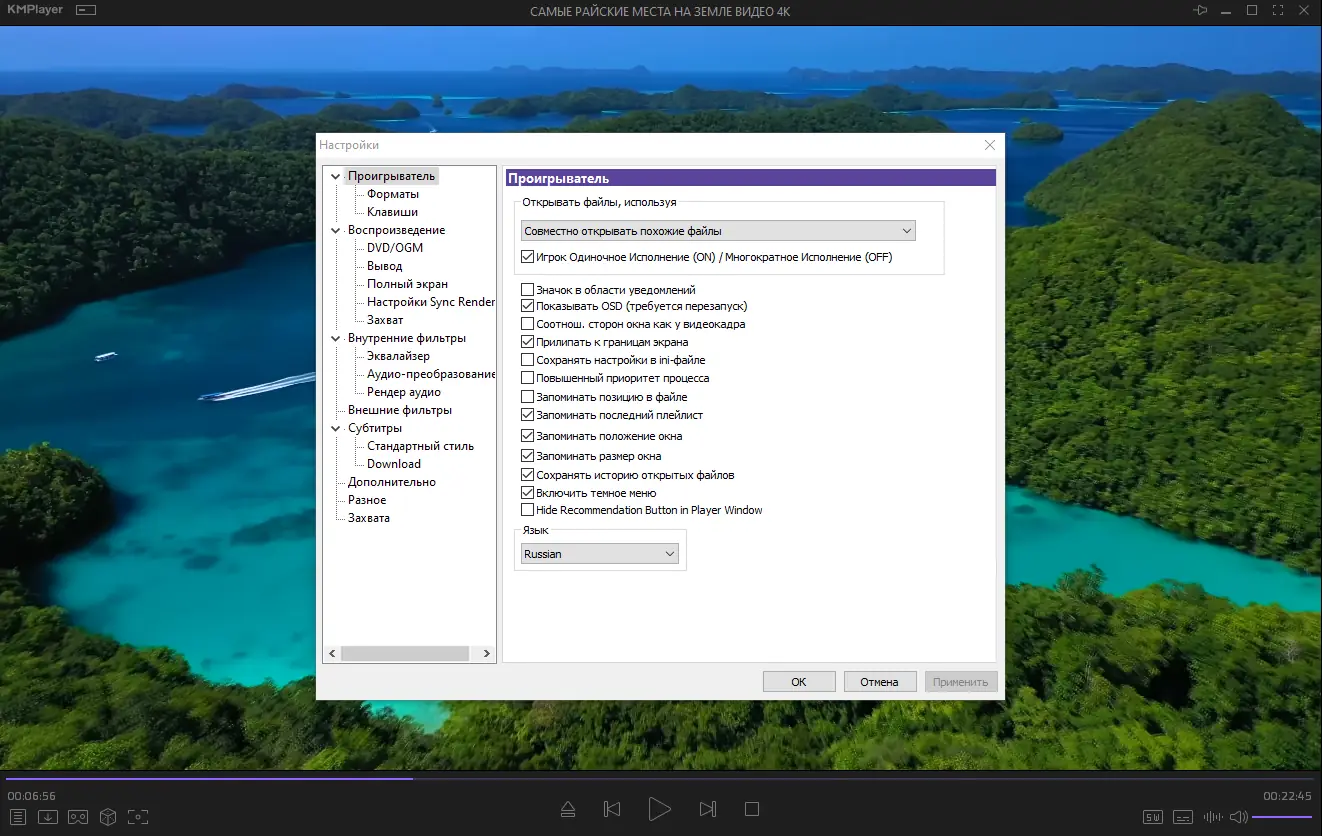The height and width of the screenshot is (836, 1322).
Task: Click the eject/open file button
Action: pos(568,809)
